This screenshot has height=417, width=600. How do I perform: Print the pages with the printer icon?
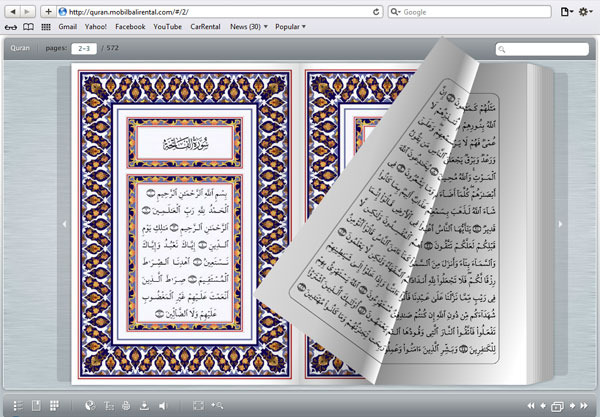[126, 406]
